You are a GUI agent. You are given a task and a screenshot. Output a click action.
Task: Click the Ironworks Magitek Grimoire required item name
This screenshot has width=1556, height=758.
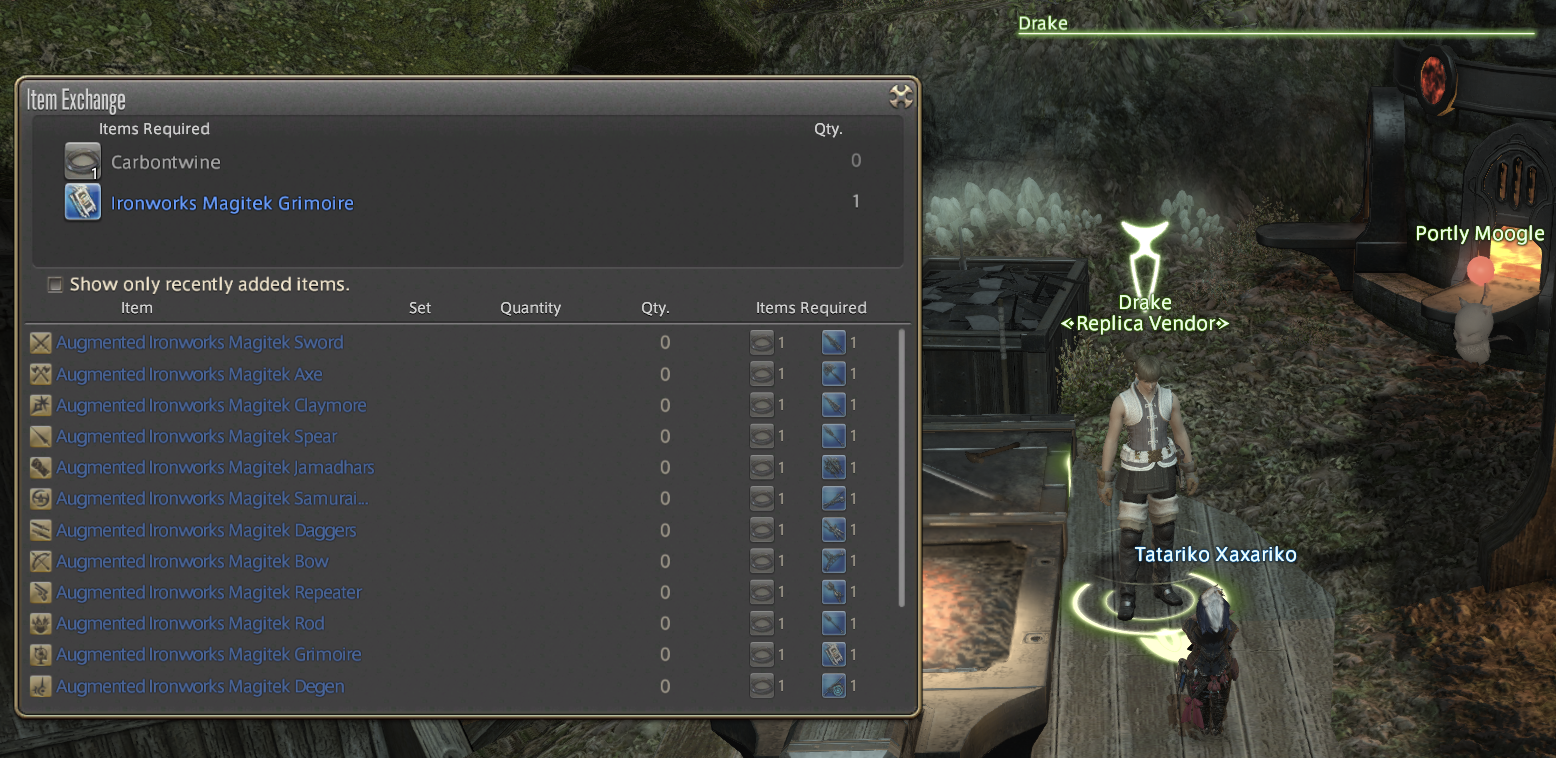(232, 203)
